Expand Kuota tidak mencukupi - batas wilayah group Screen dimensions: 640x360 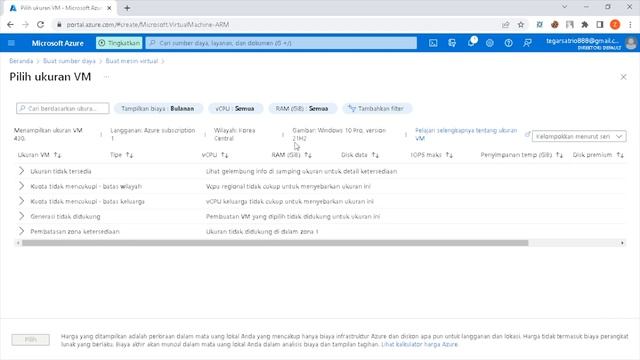point(21,186)
